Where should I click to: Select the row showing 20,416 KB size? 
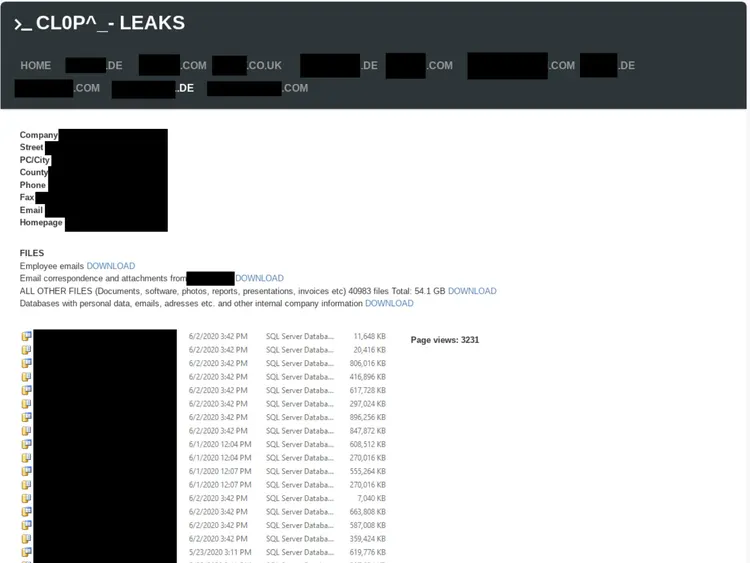204,350
